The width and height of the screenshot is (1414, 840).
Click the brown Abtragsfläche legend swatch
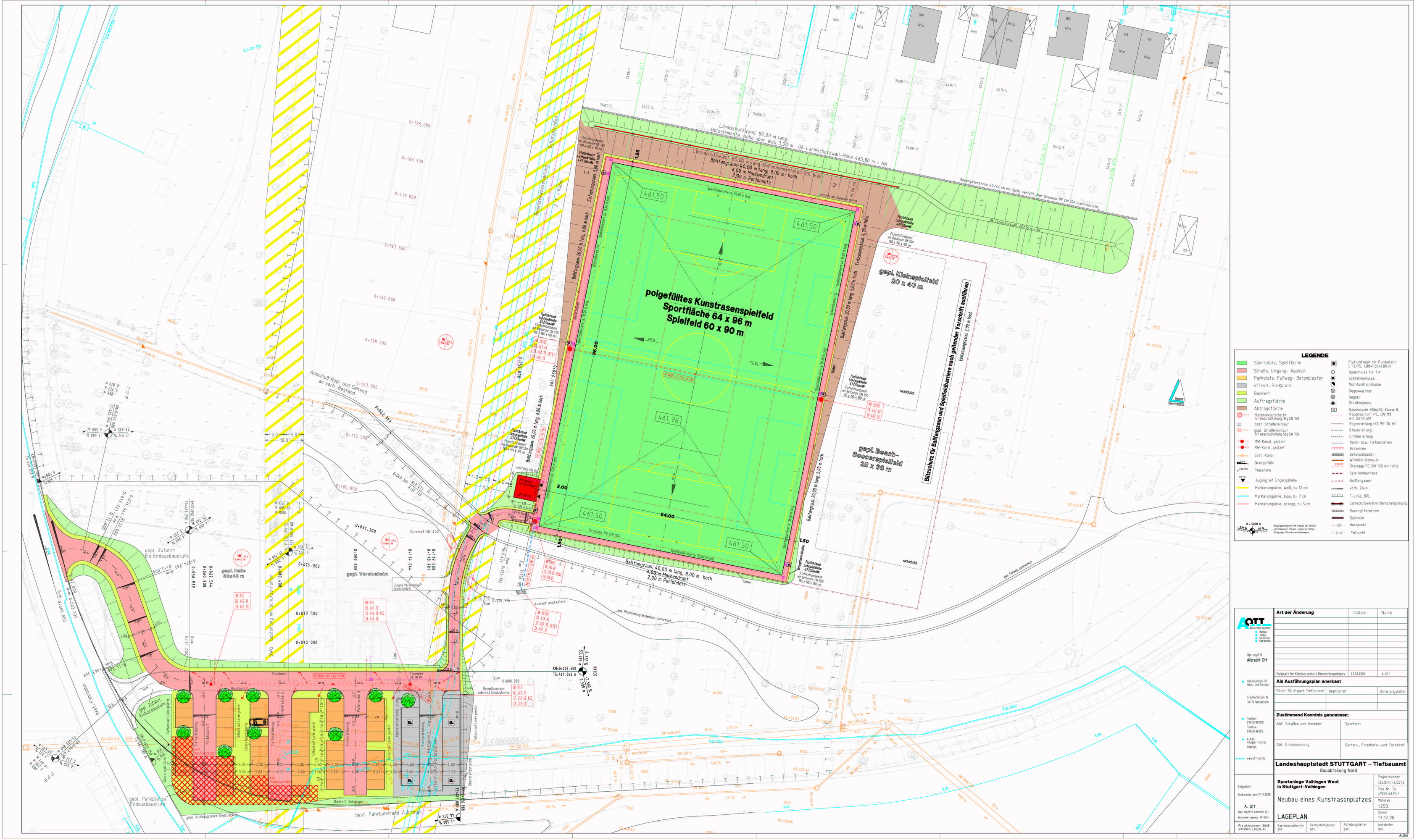(x=1242, y=408)
